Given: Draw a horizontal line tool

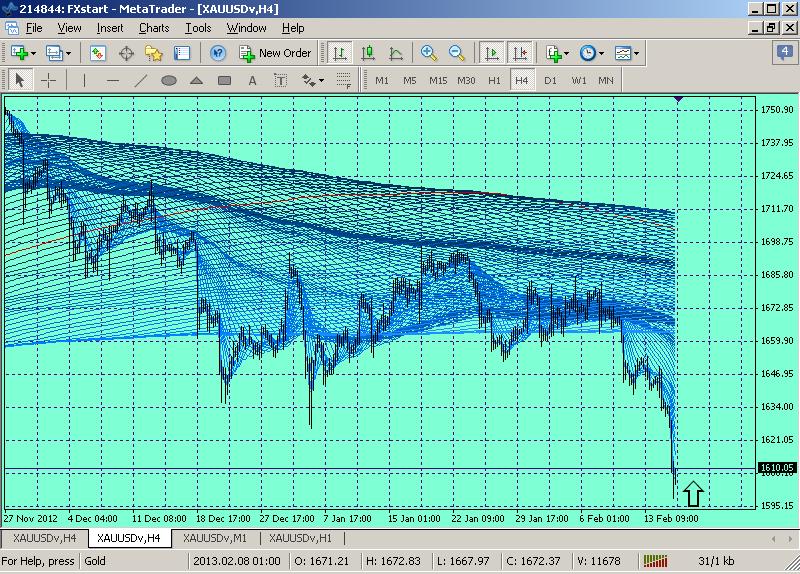Looking at the screenshot, I should pos(113,80).
